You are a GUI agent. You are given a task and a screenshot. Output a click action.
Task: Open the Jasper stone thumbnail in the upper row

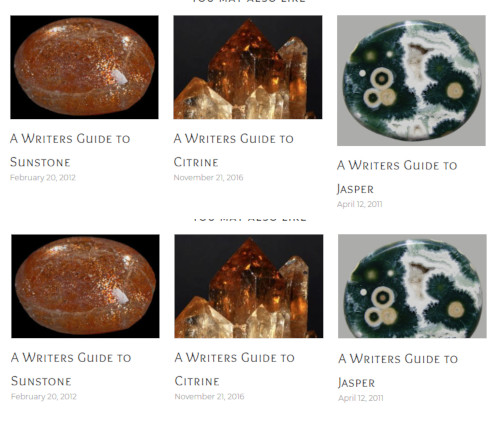[411, 80]
